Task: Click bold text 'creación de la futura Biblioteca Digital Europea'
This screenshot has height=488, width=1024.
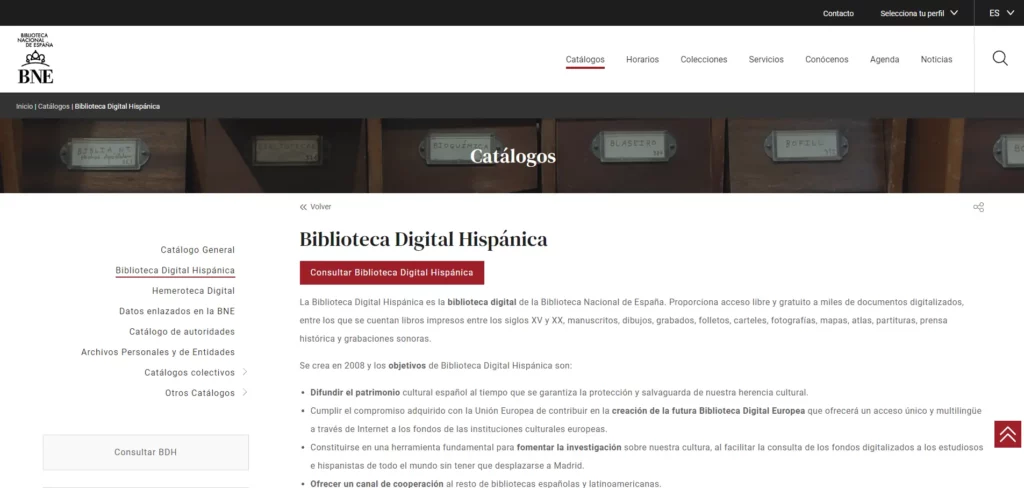Action: tap(708, 411)
